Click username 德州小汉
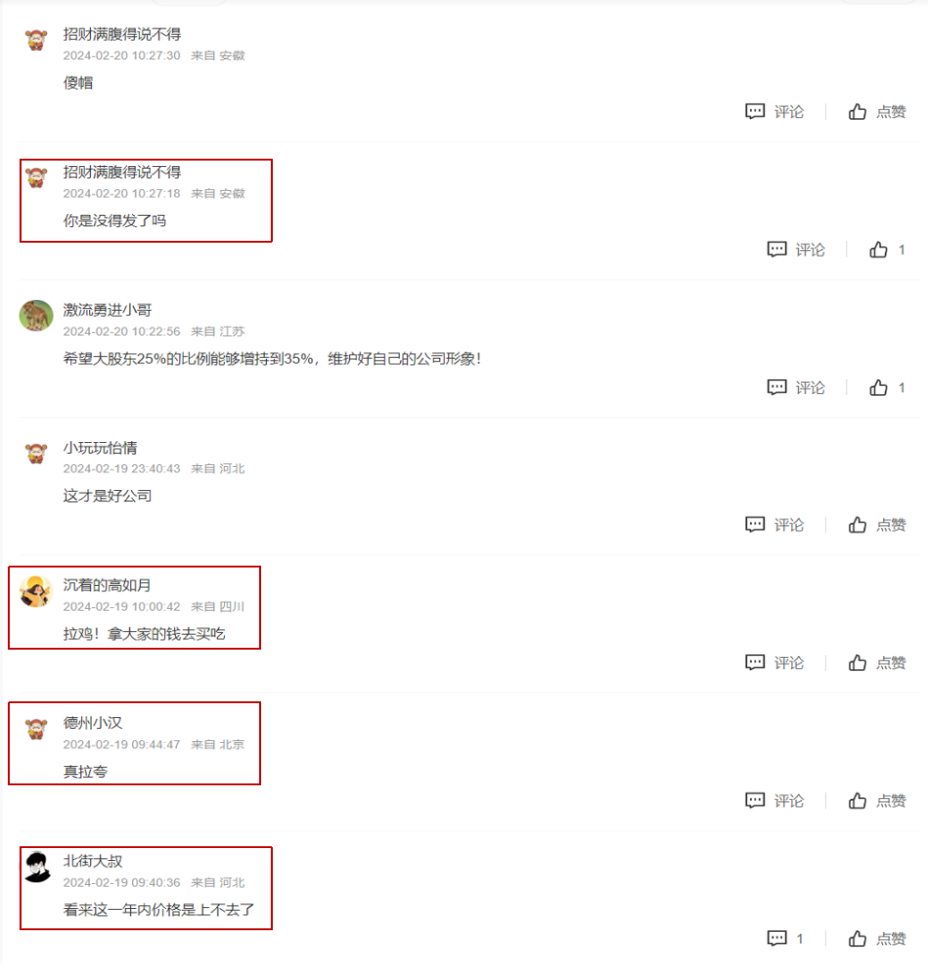This screenshot has height=968, width=928. coord(93,723)
